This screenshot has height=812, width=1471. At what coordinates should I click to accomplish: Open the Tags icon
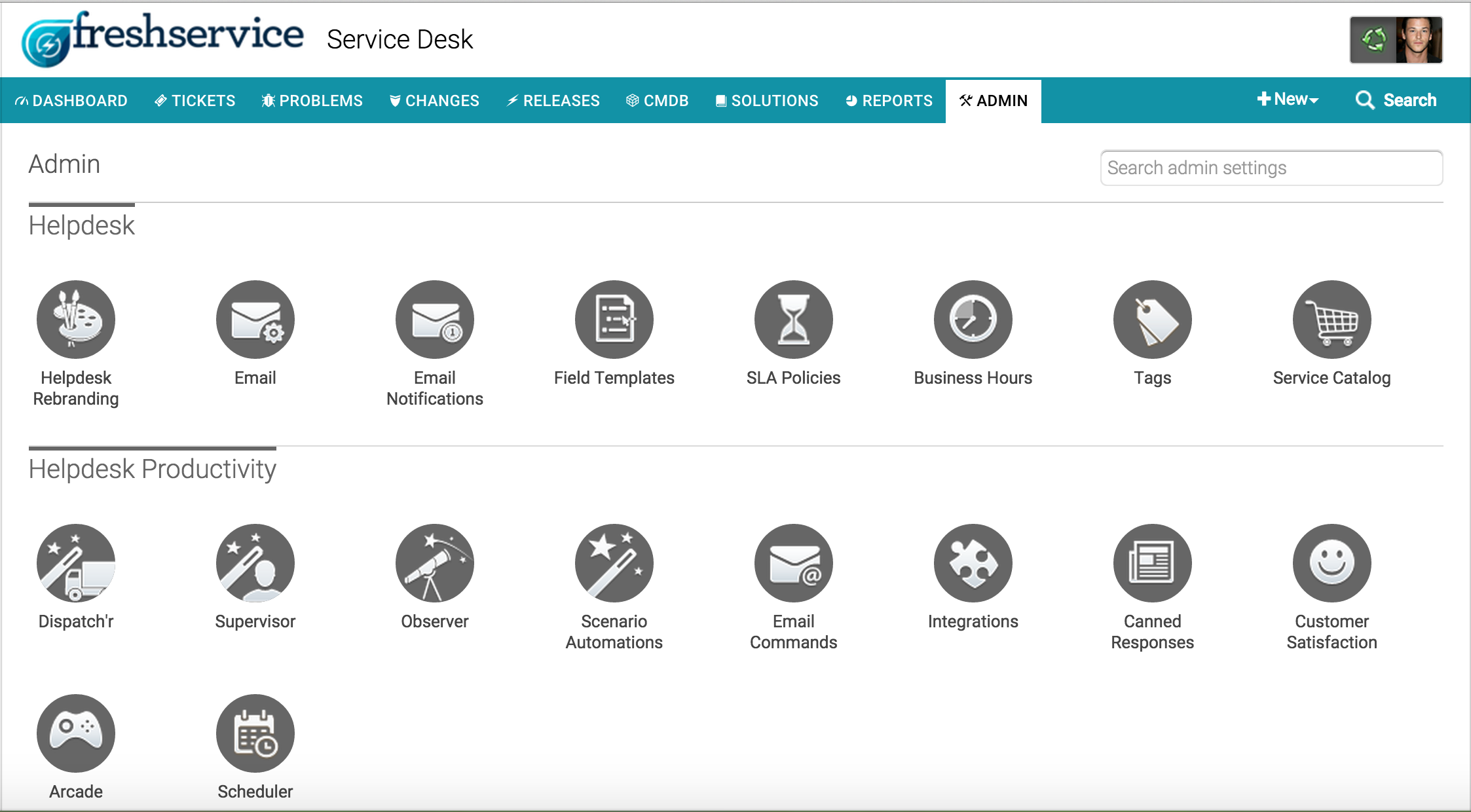pyautogui.click(x=1153, y=320)
